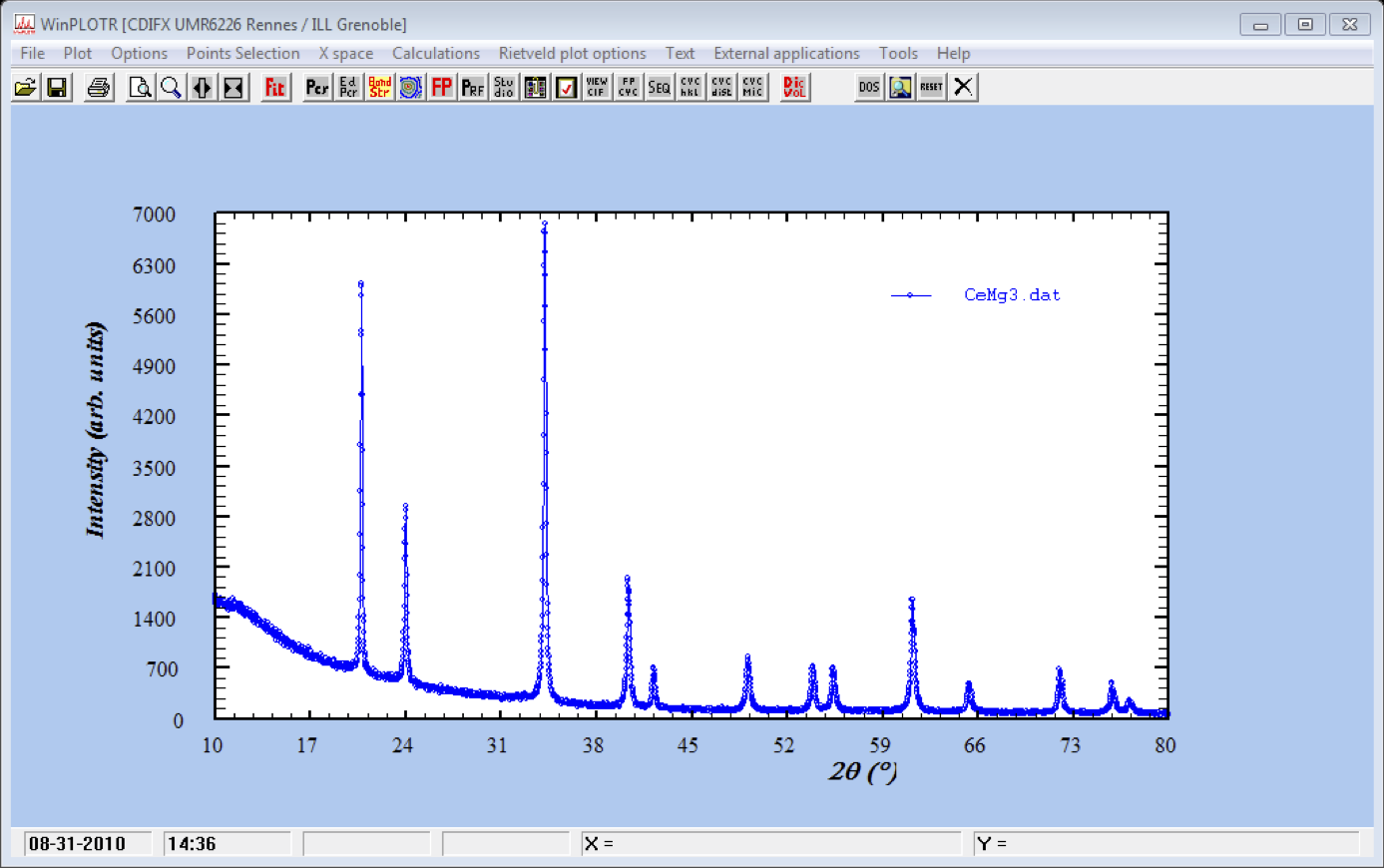Click the RESET toolbar icon

point(931,88)
